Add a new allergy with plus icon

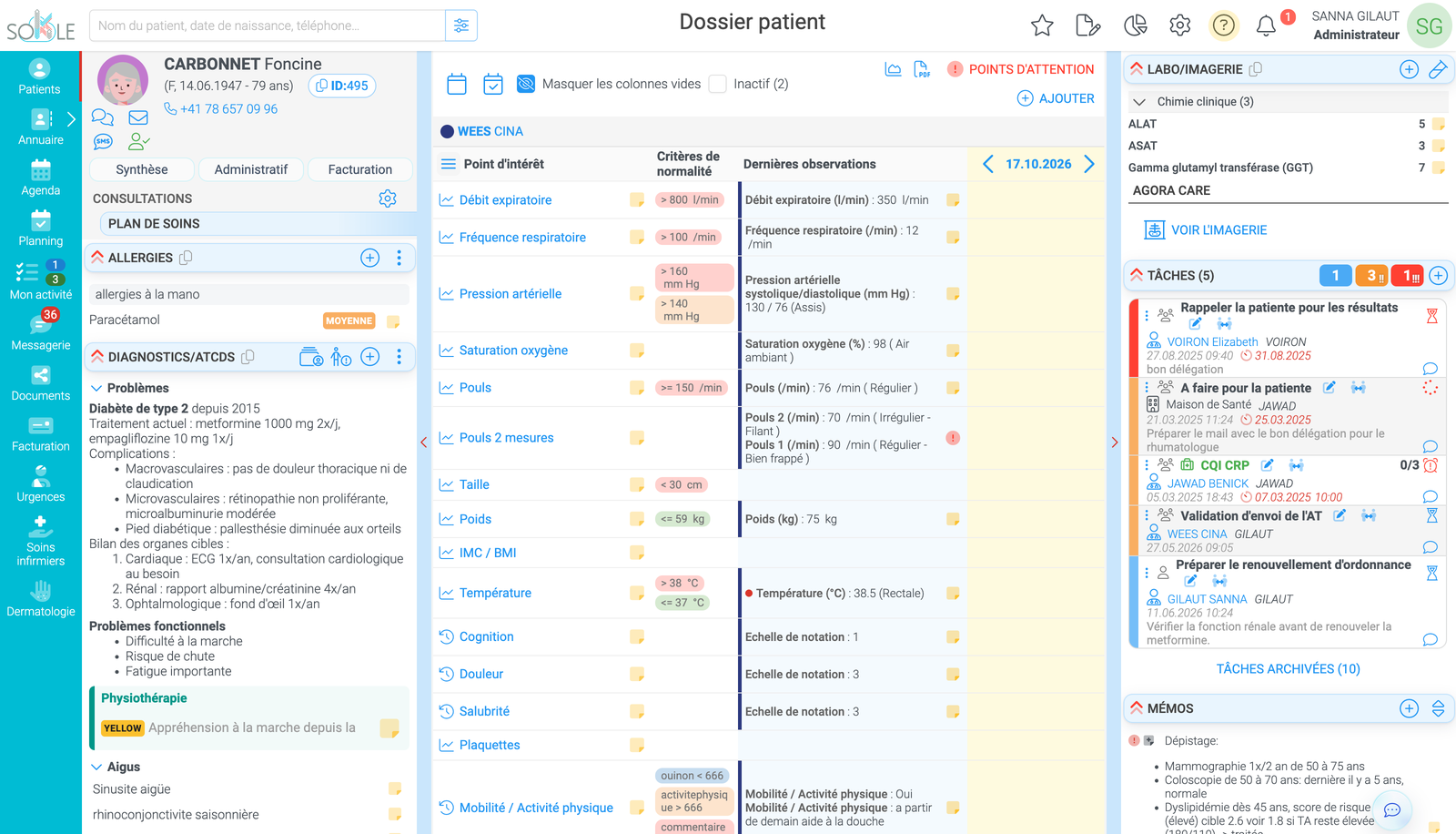pos(370,258)
